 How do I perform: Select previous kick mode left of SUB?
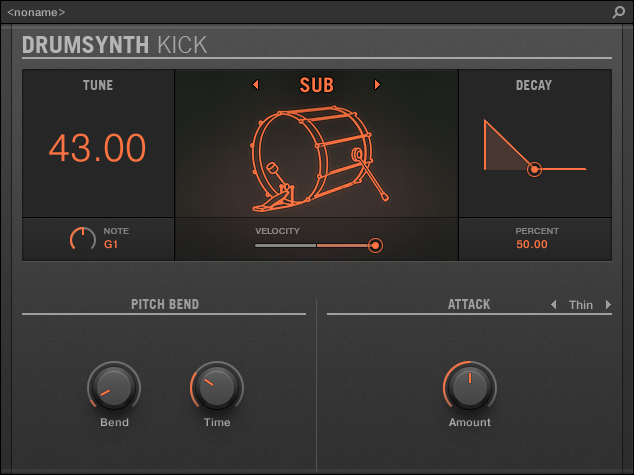255,85
